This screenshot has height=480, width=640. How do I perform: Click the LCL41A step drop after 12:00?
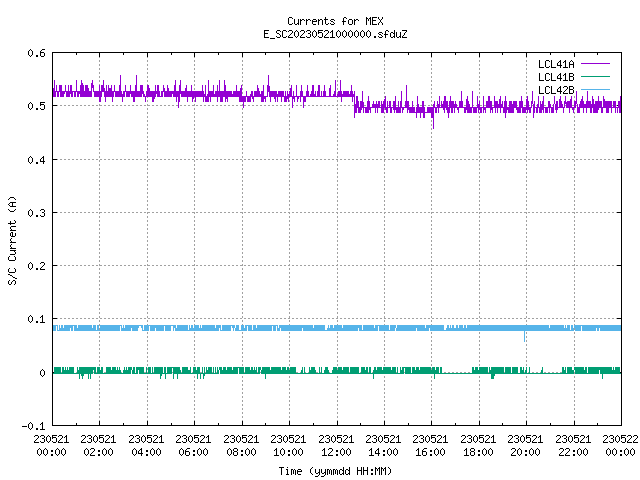(x=354, y=104)
